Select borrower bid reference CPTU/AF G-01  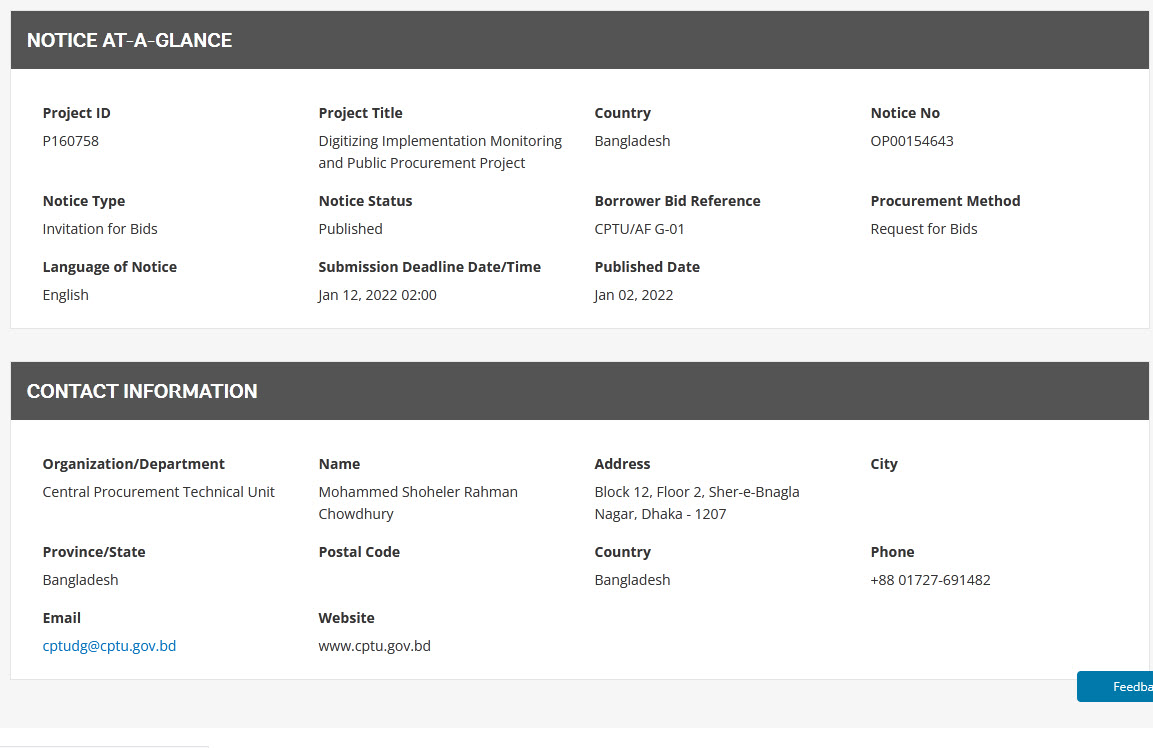[x=639, y=229]
